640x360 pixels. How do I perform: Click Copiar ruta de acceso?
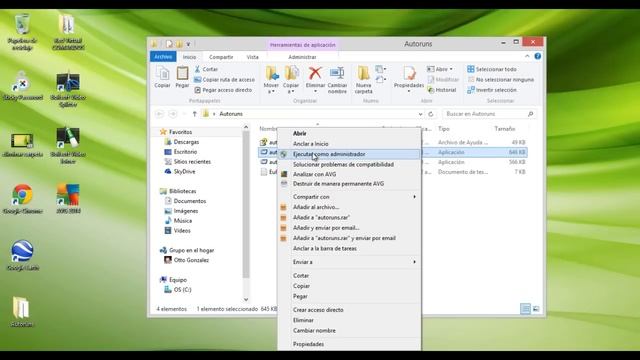(224, 80)
